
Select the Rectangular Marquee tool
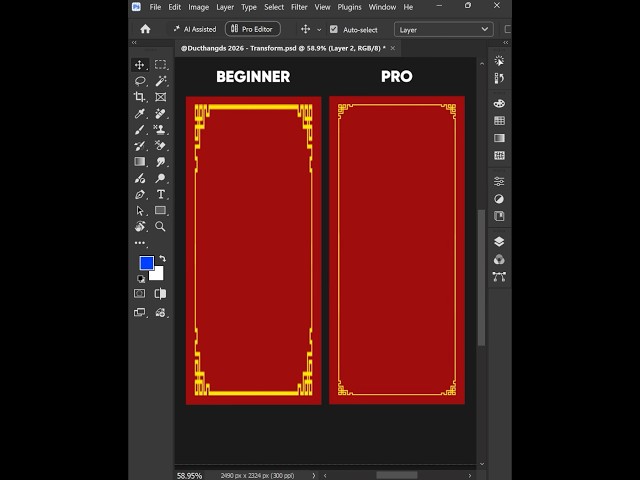point(160,64)
